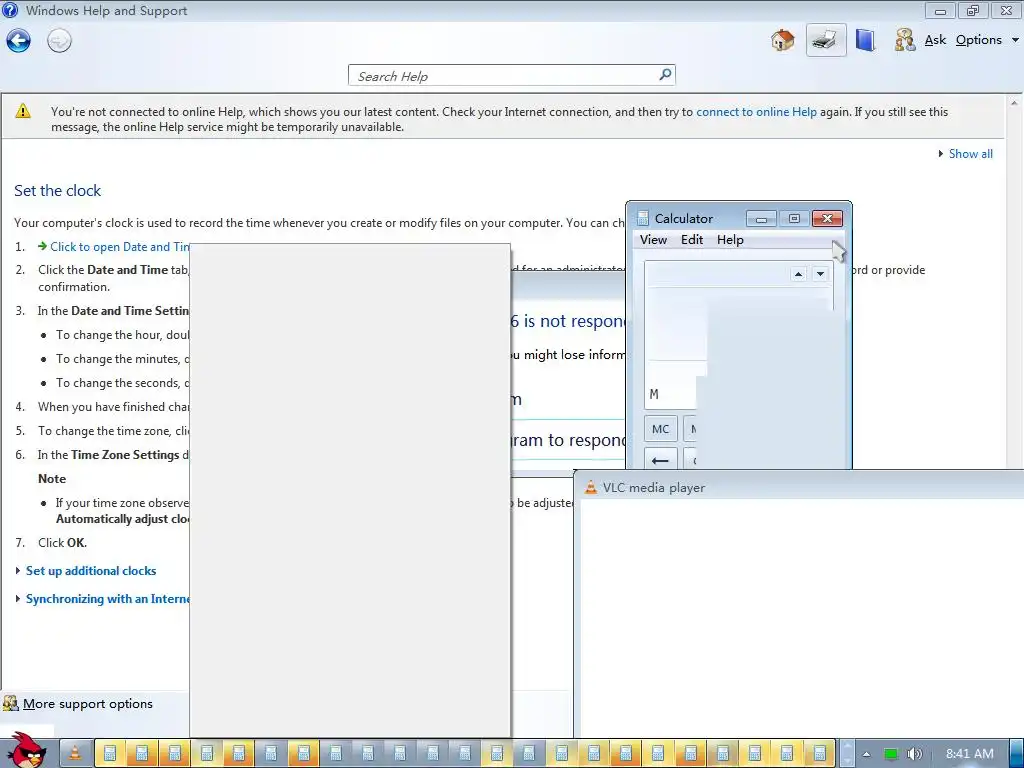Click the Note label text

pos(52,479)
